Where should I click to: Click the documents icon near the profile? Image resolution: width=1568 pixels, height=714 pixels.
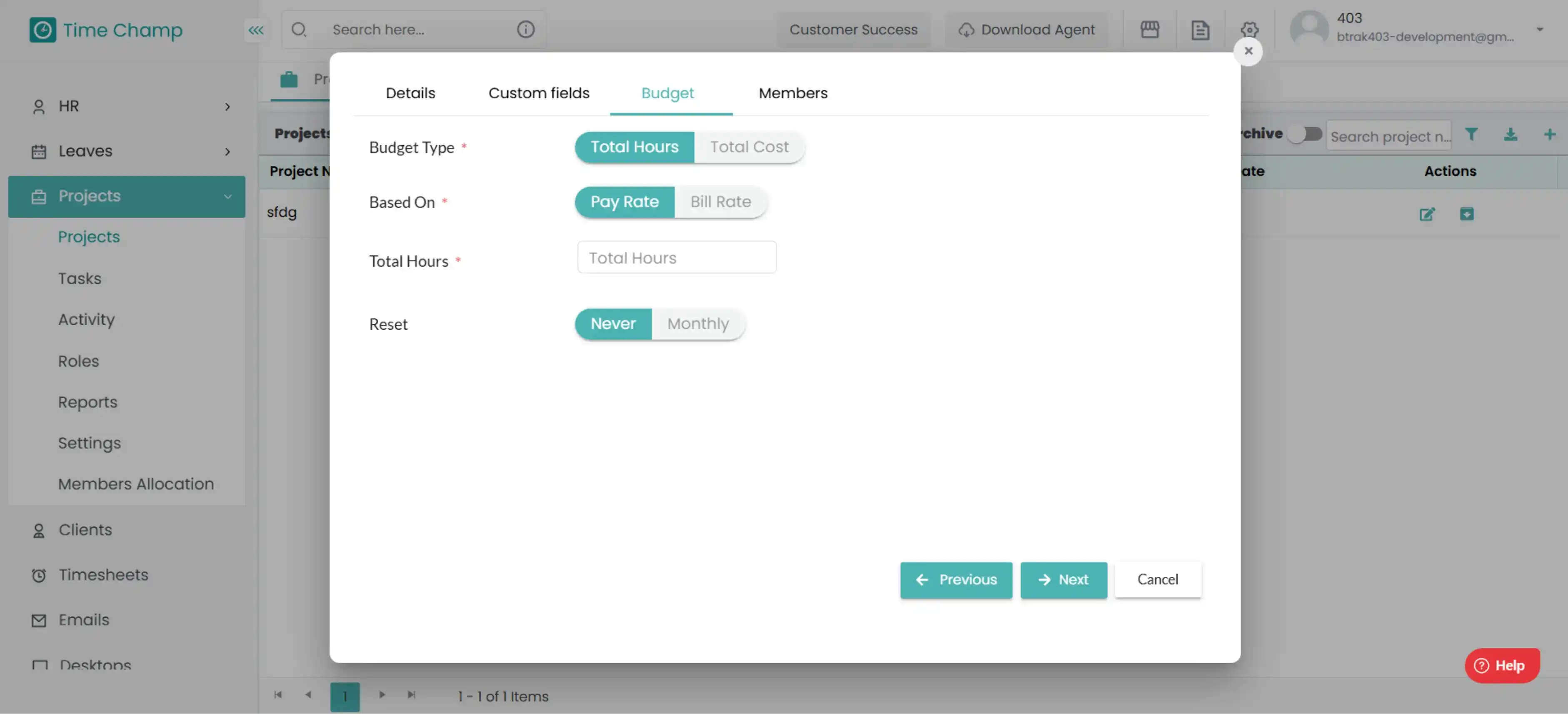coord(1200,29)
